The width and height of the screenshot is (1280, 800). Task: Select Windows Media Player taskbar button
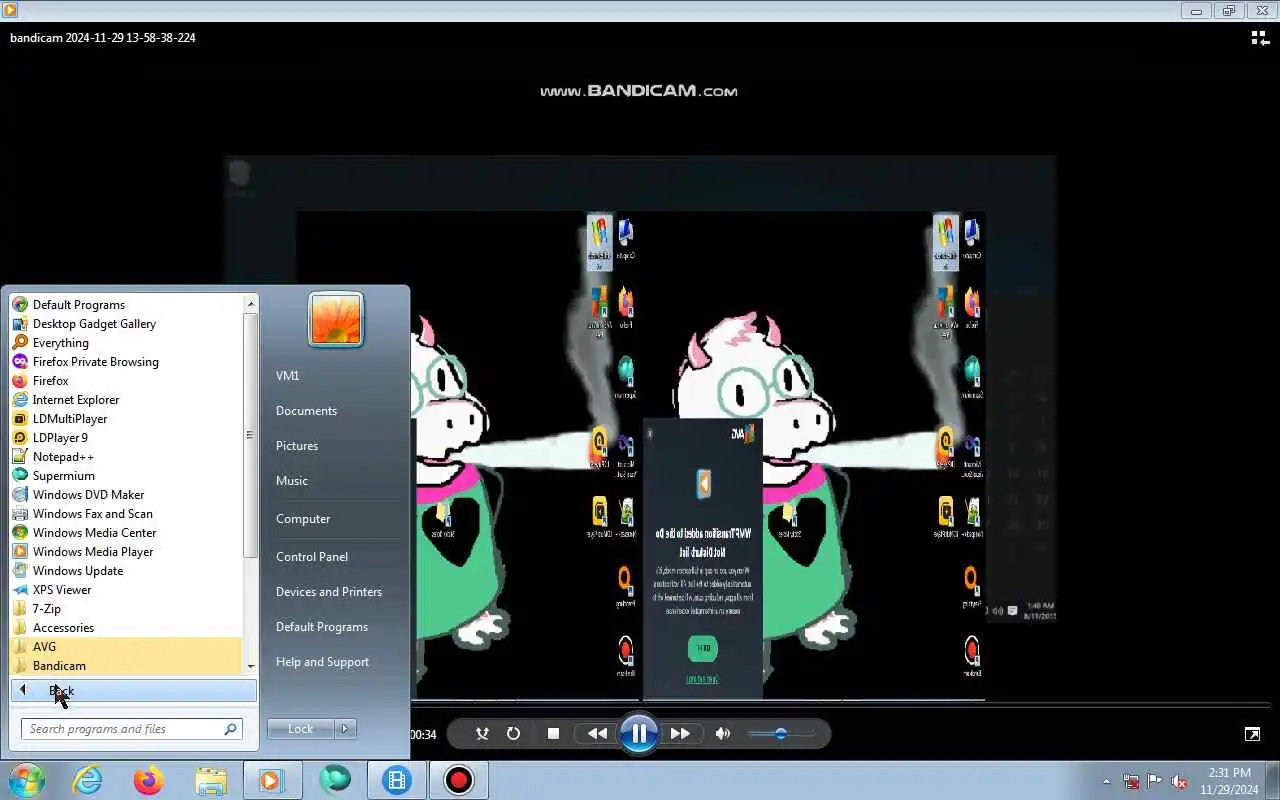[271, 780]
